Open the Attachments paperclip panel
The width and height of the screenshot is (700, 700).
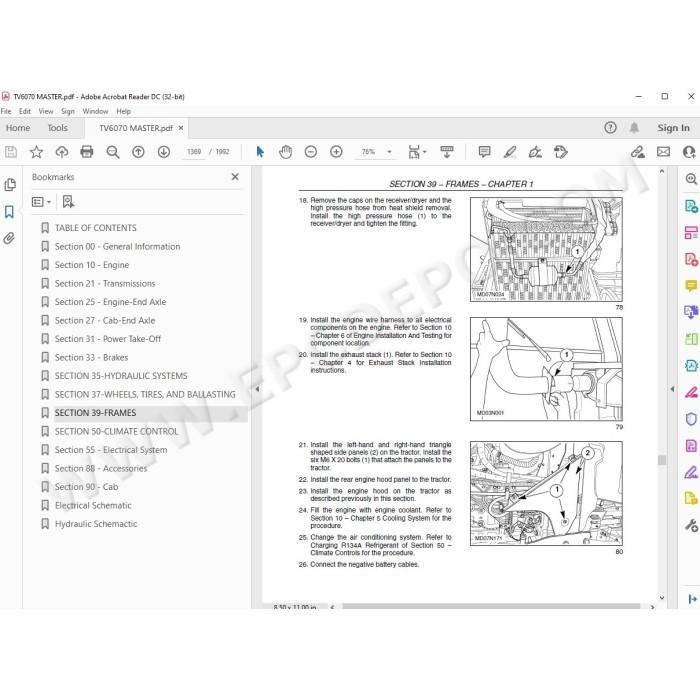tap(9, 238)
